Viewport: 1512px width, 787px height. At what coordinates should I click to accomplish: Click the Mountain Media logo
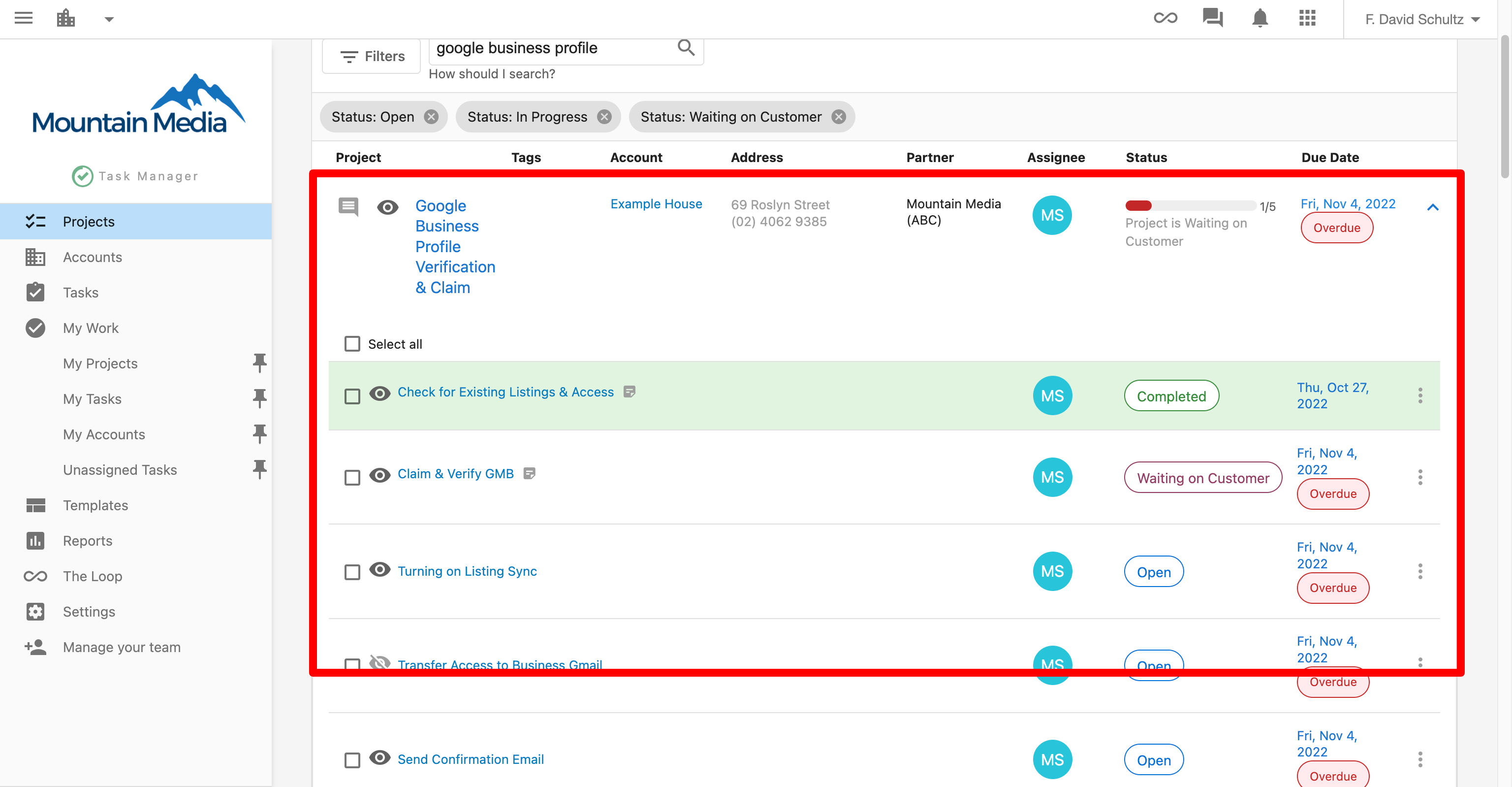138,104
